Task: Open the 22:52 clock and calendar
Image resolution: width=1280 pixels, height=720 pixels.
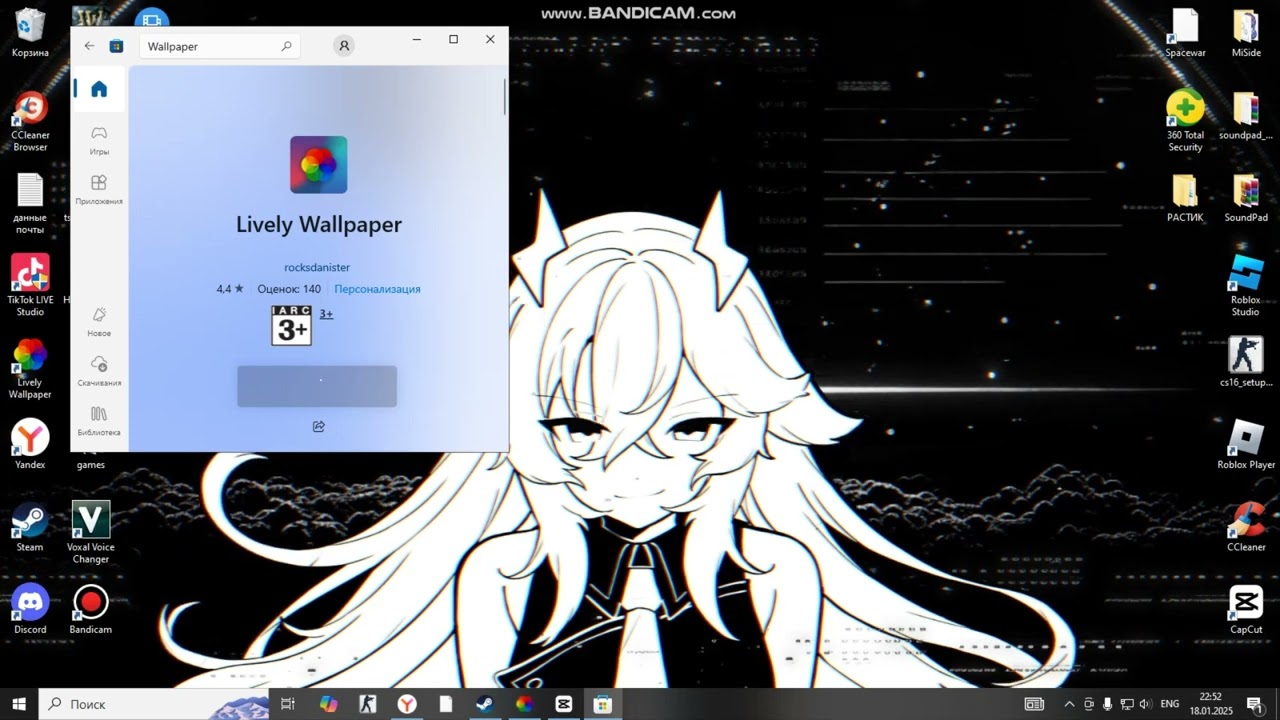Action: coord(1211,704)
